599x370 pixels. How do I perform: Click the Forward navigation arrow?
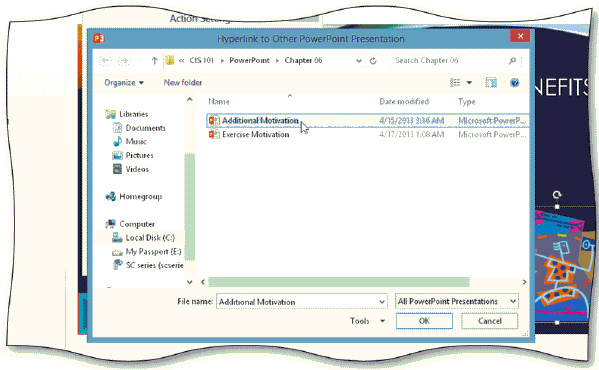point(123,60)
